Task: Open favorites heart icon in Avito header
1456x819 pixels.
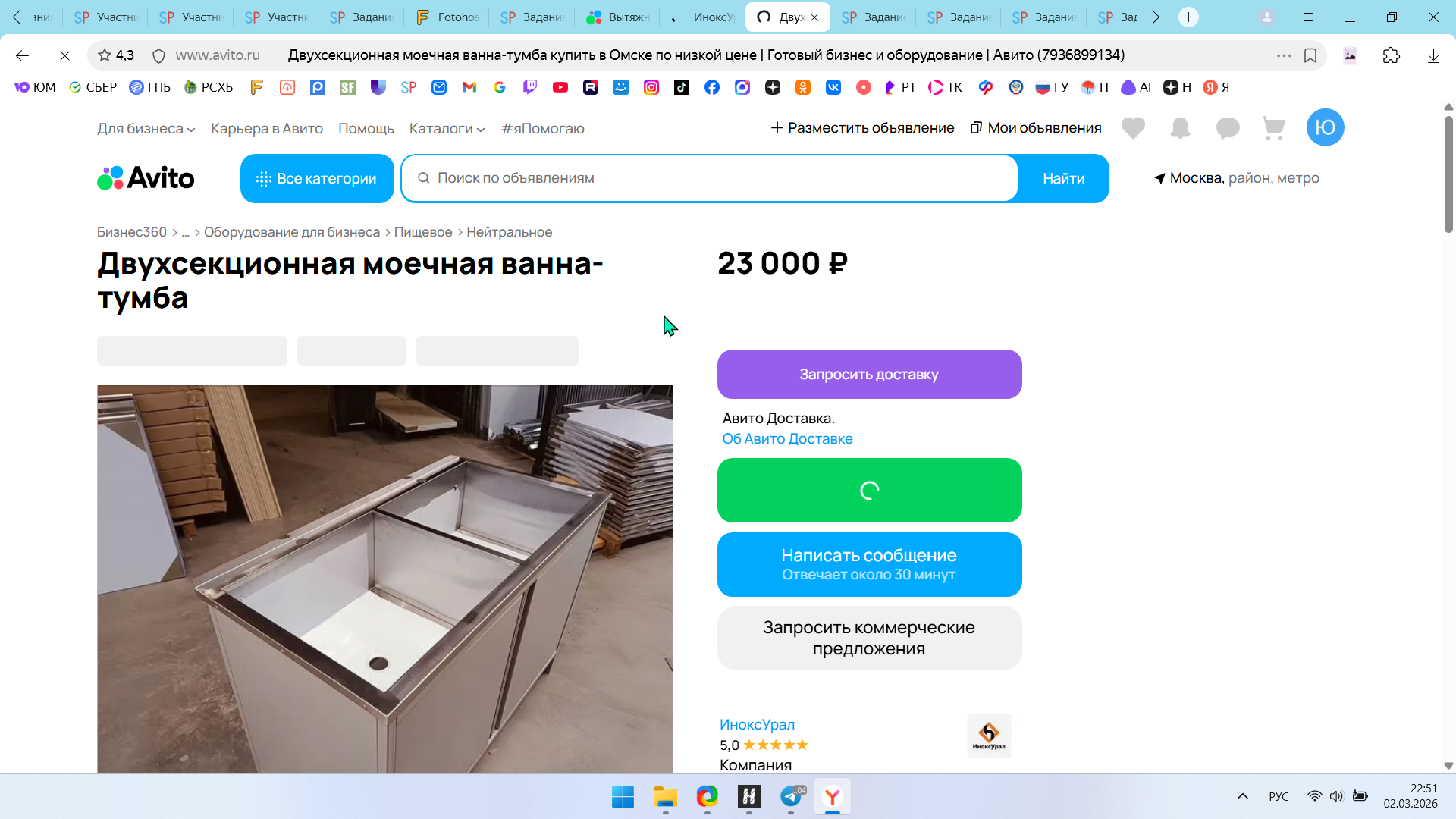Action: tap(1133, 128)
